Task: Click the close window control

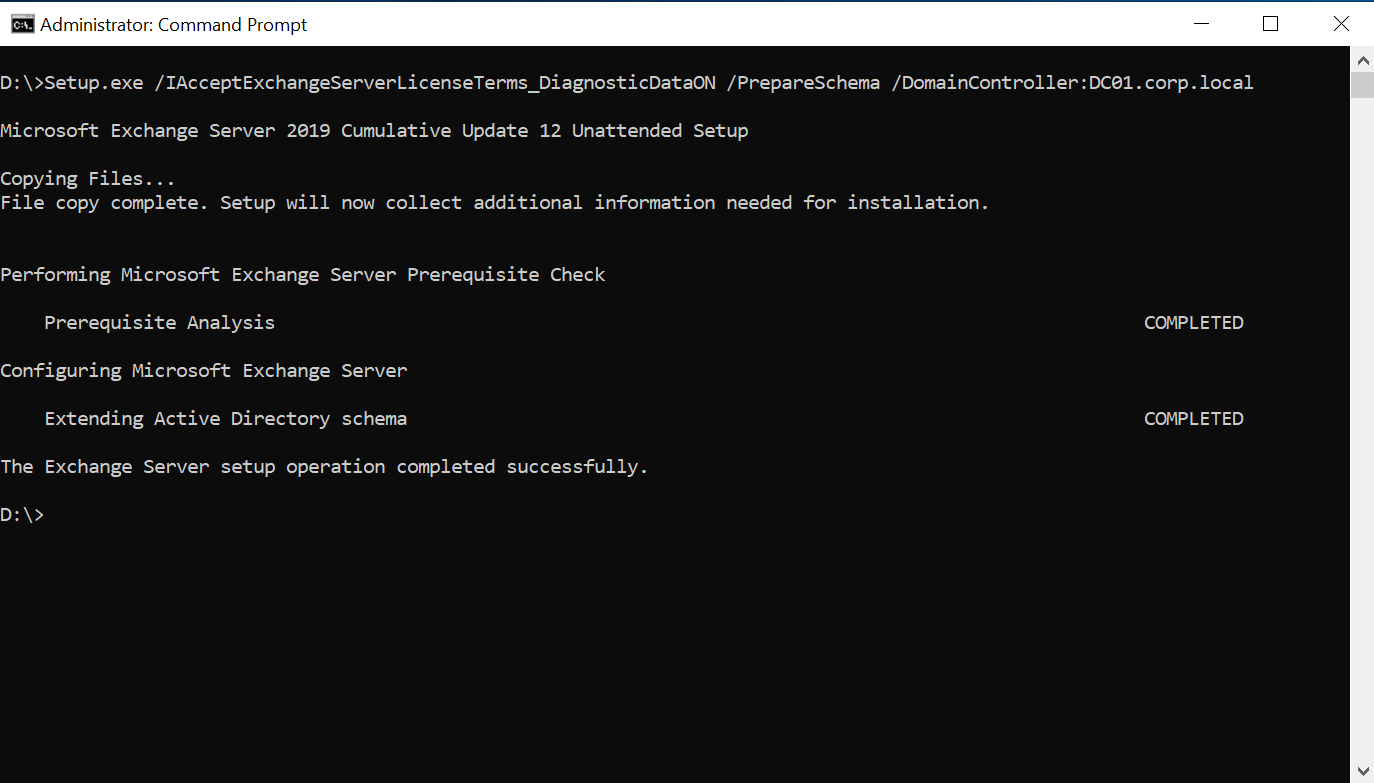Action: click(x=1341, y=23)
